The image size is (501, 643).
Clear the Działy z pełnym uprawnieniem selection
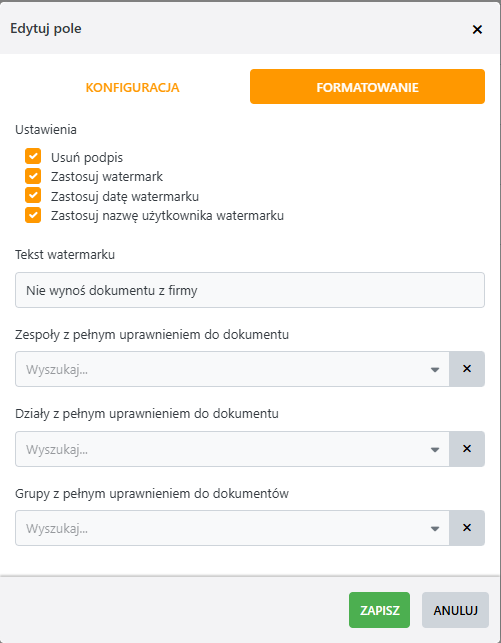pos(467,449)
